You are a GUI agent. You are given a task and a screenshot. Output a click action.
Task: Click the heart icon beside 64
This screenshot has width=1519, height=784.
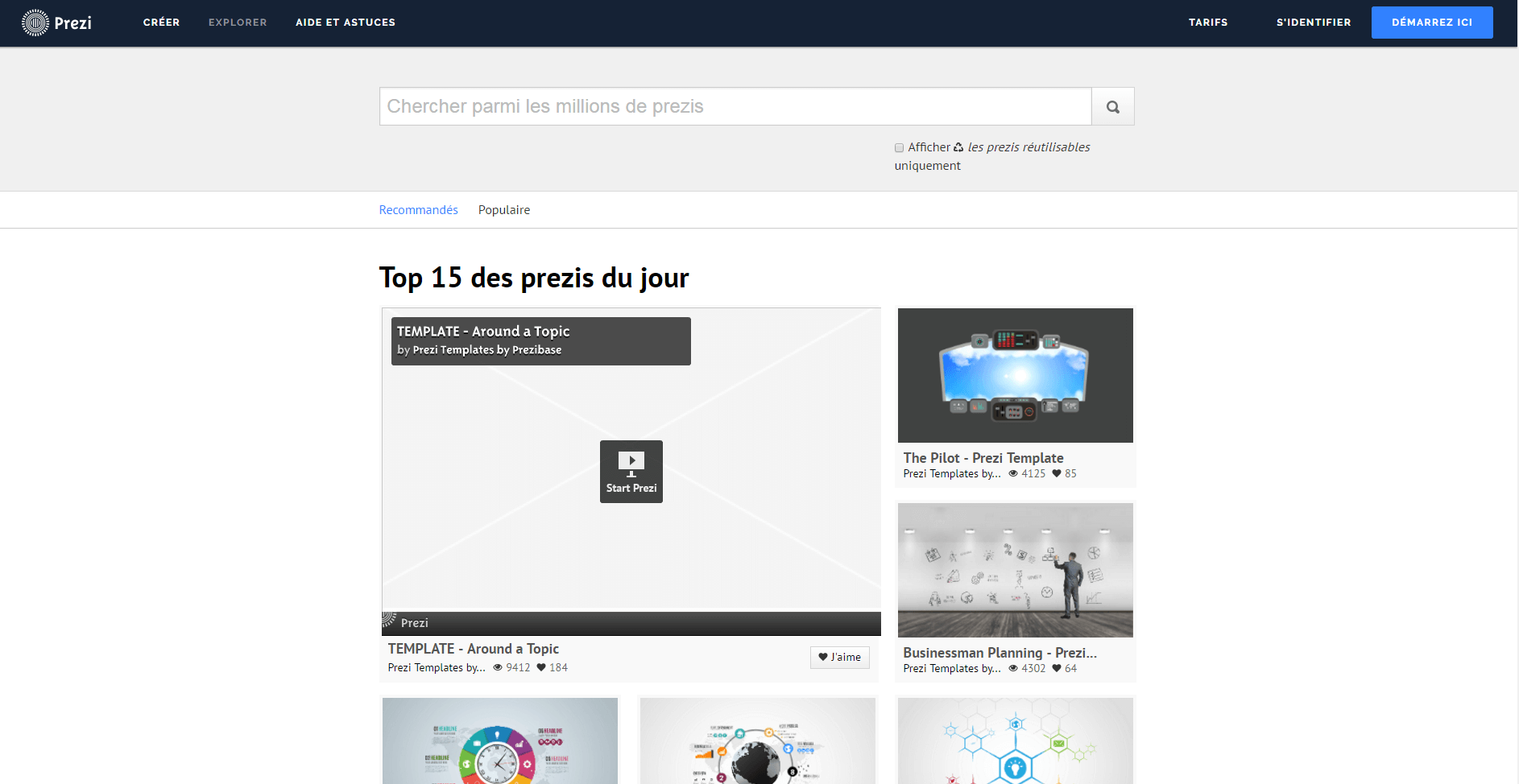point(1057,668)
